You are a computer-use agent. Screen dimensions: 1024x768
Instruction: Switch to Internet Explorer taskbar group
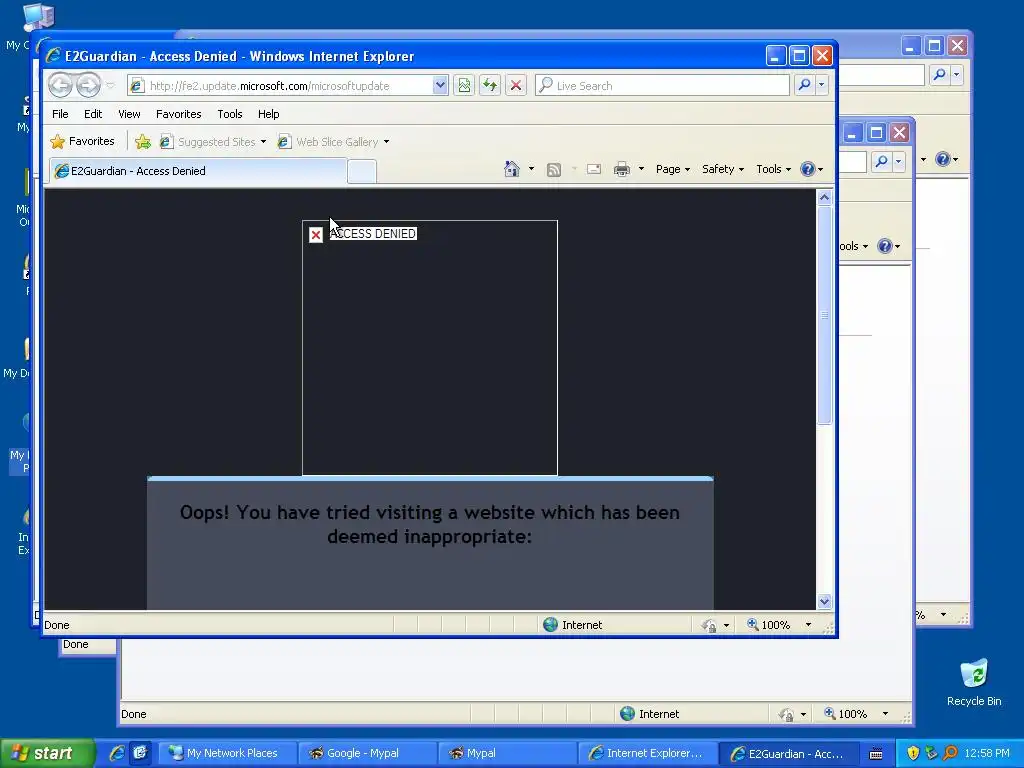[647, 753]
